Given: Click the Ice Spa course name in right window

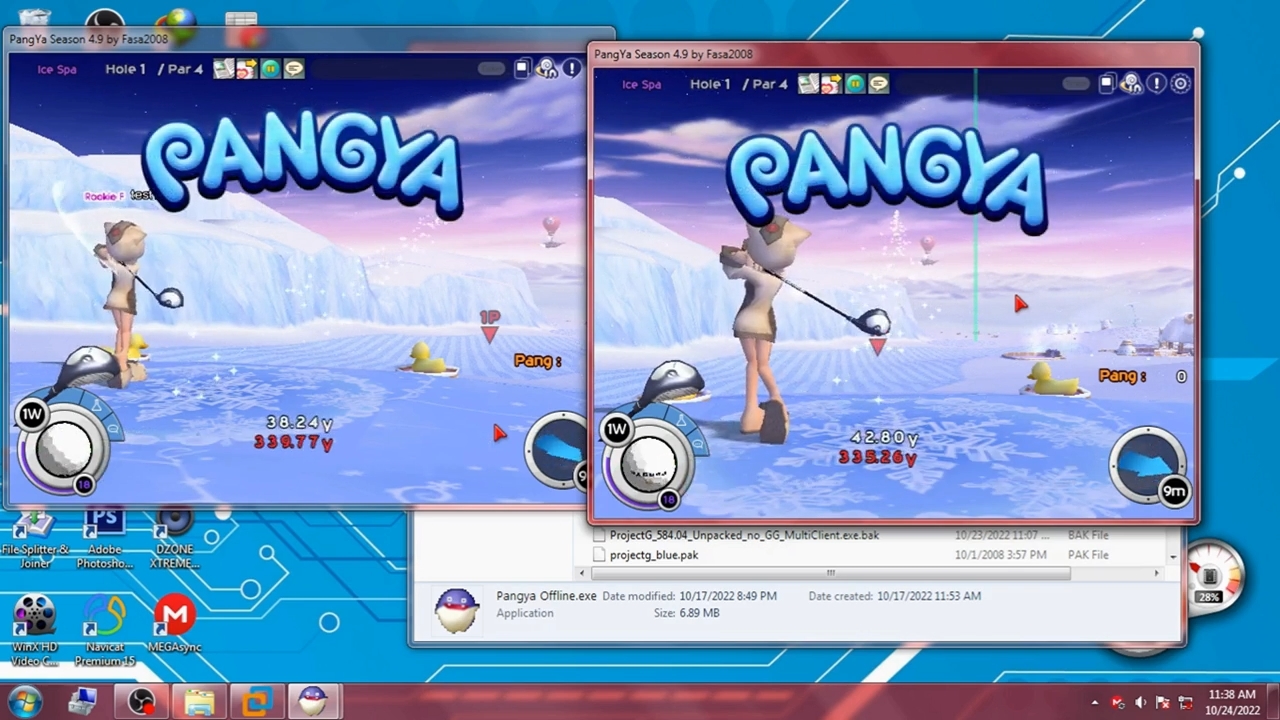Looking at the screenshot, I should click(641, 84).
